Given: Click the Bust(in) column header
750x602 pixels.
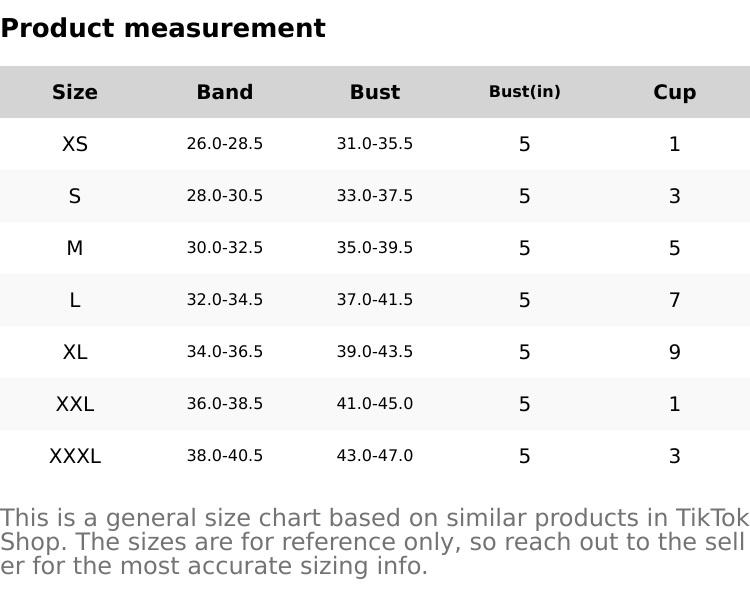Looking at the screenshot, I should click(524, 92).
